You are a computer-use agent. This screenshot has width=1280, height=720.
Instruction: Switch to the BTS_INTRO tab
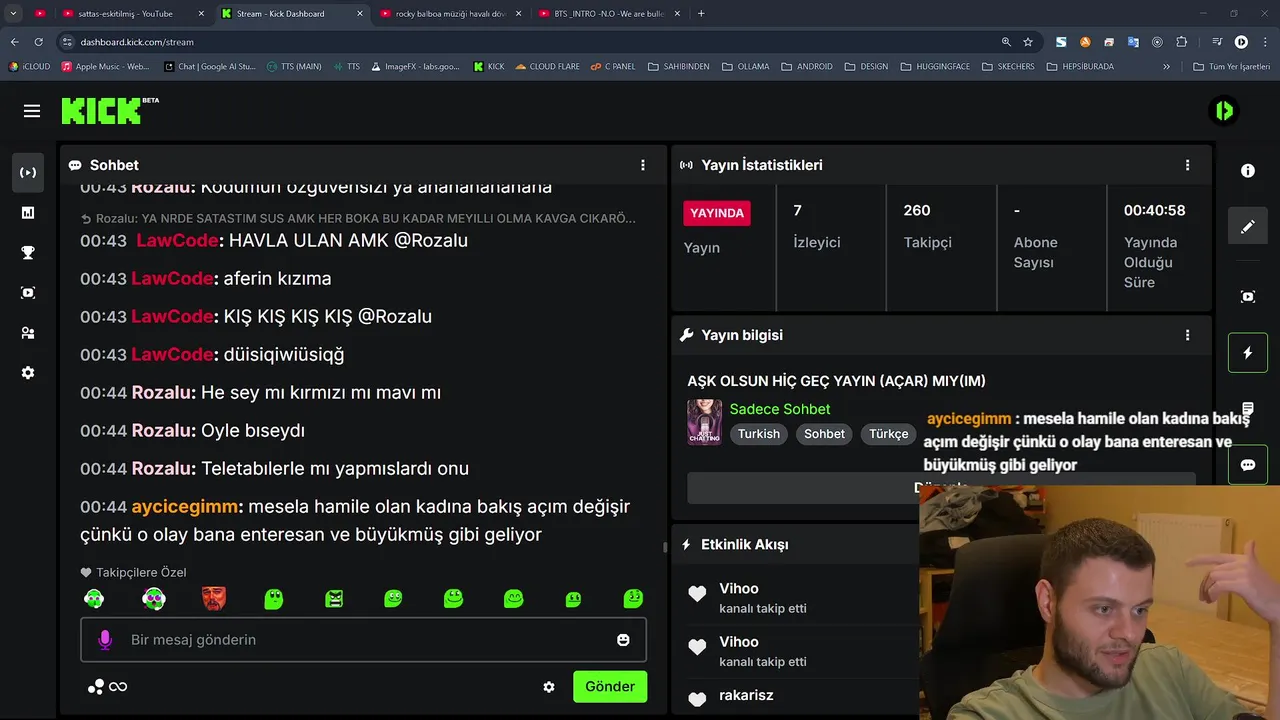(x=610, y=14)
